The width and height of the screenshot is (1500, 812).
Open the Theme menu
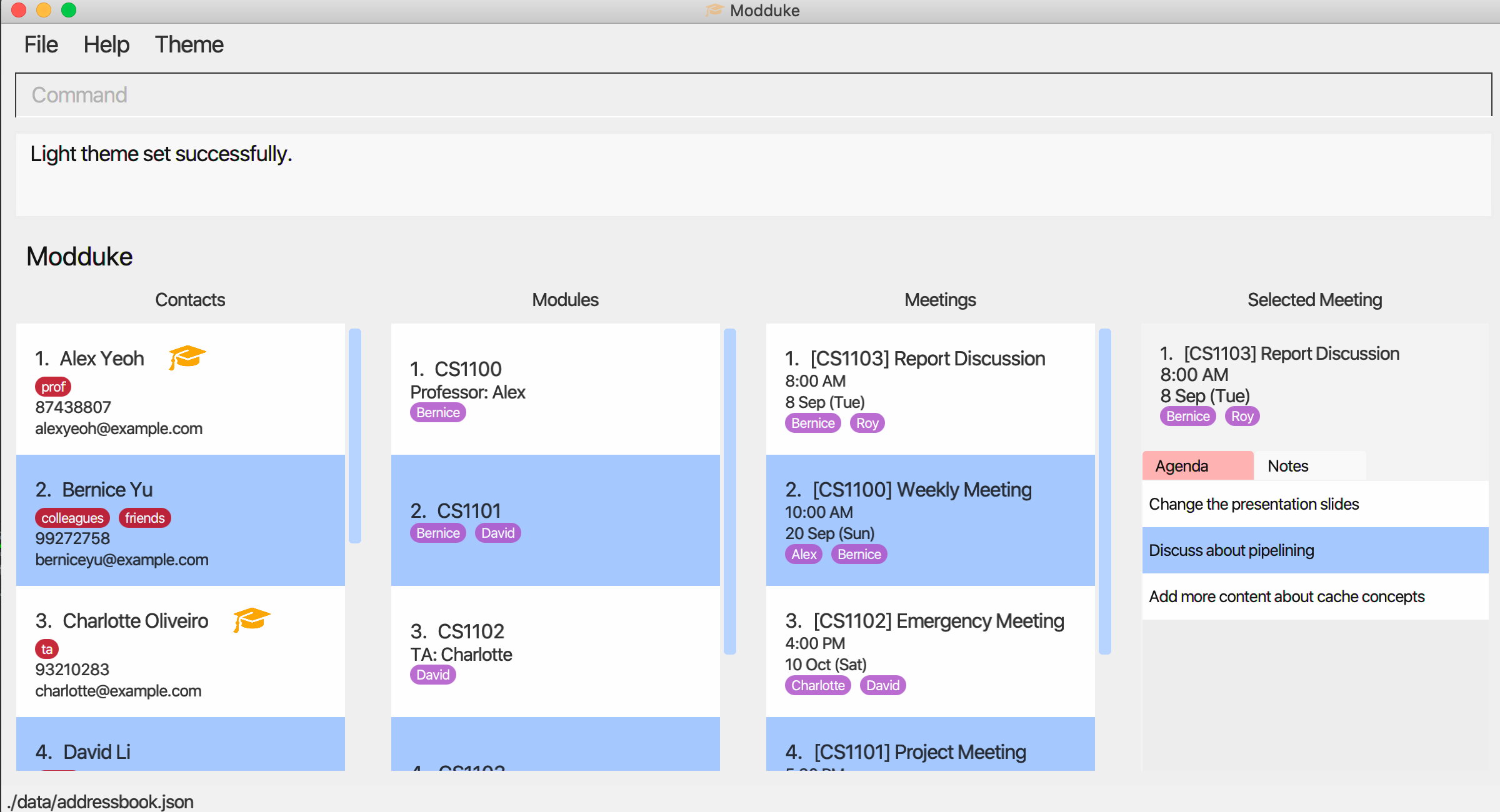point(189,44)
